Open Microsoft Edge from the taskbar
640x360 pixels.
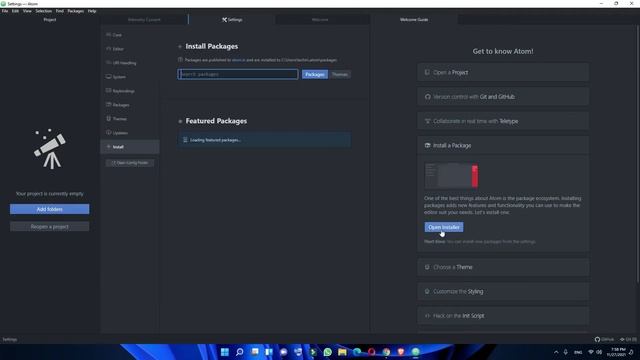tap(357, 352)
